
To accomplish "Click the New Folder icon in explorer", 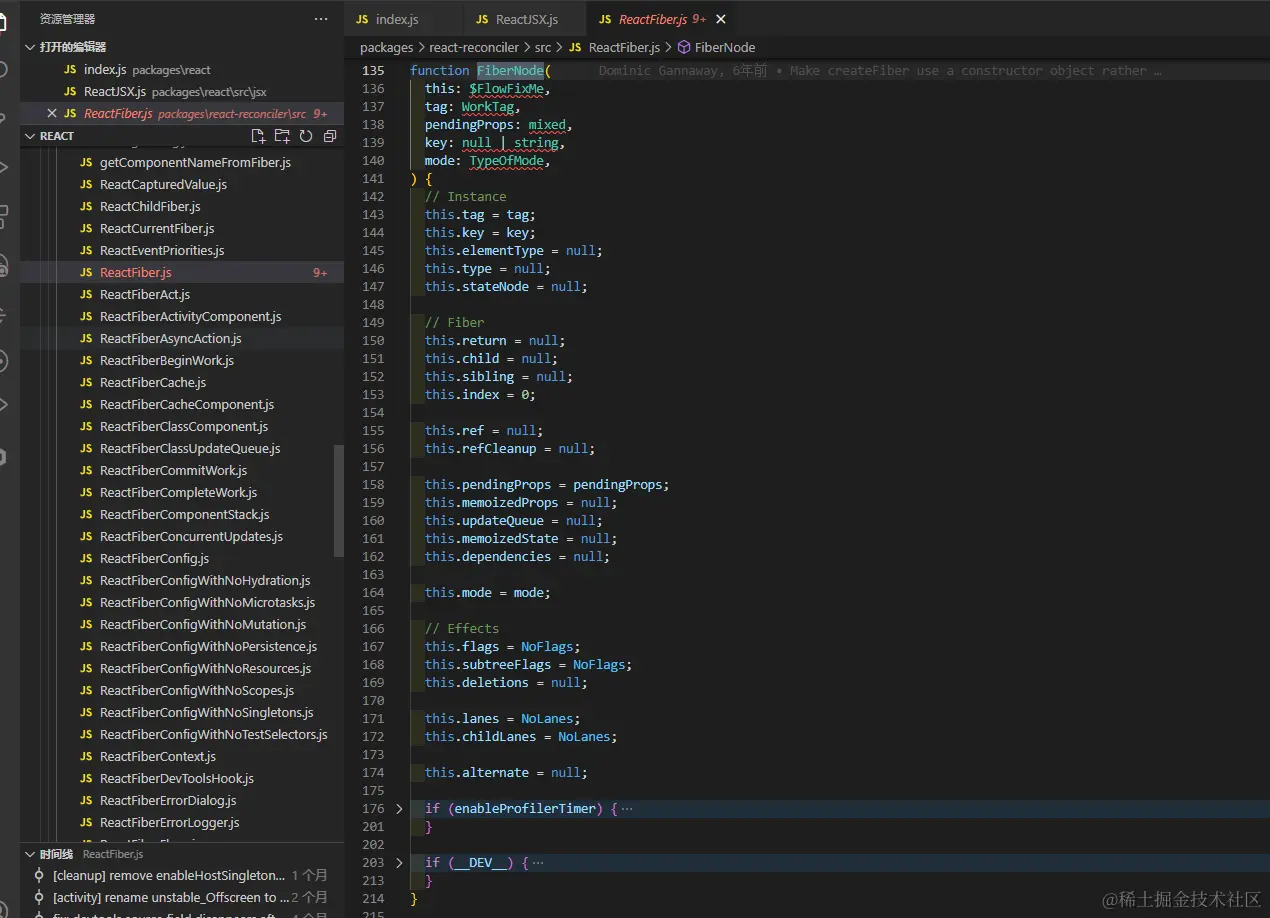I will pos(282,136).
